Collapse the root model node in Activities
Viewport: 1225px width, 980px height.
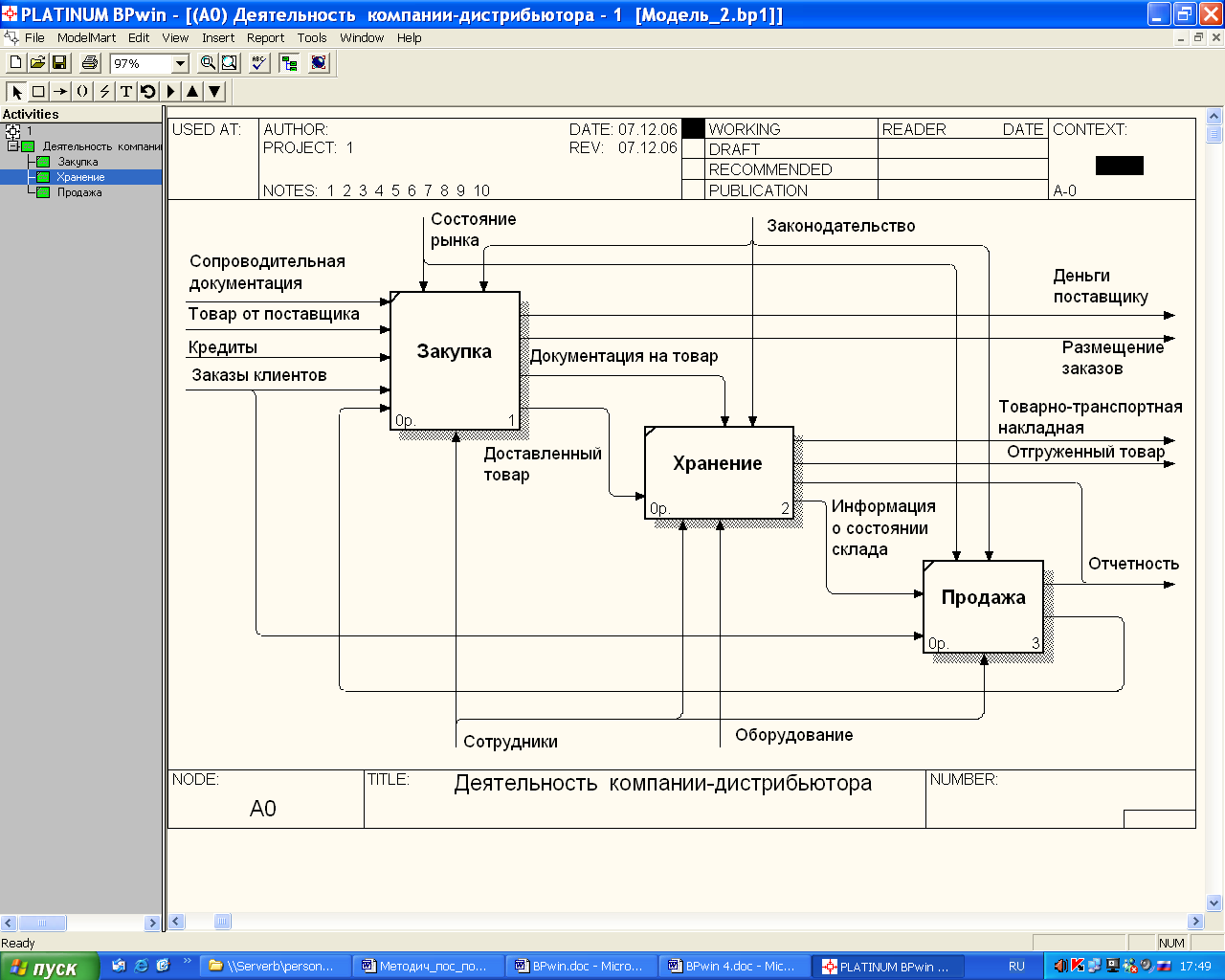click(12, 131)
